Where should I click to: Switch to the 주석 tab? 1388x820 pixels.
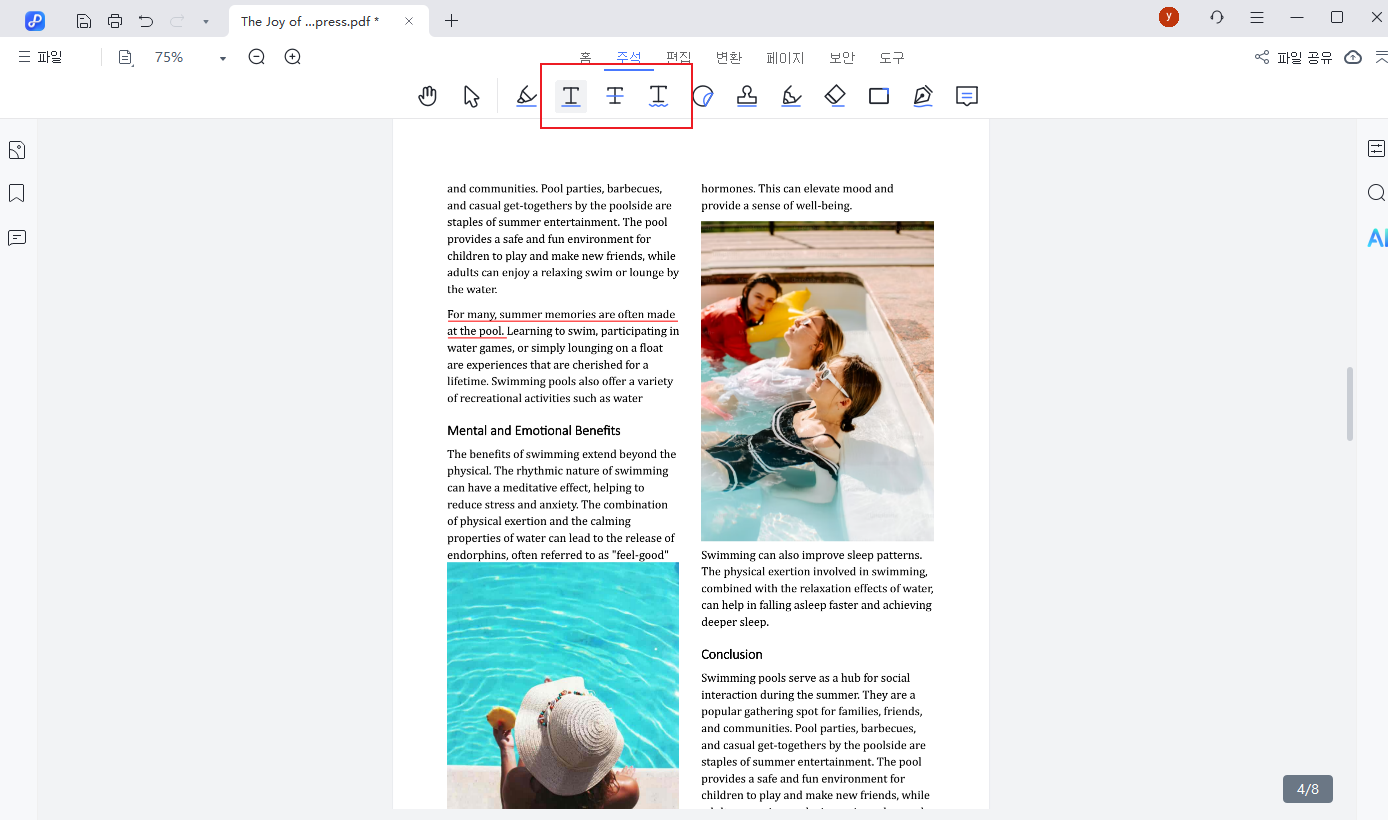[629, 58]
